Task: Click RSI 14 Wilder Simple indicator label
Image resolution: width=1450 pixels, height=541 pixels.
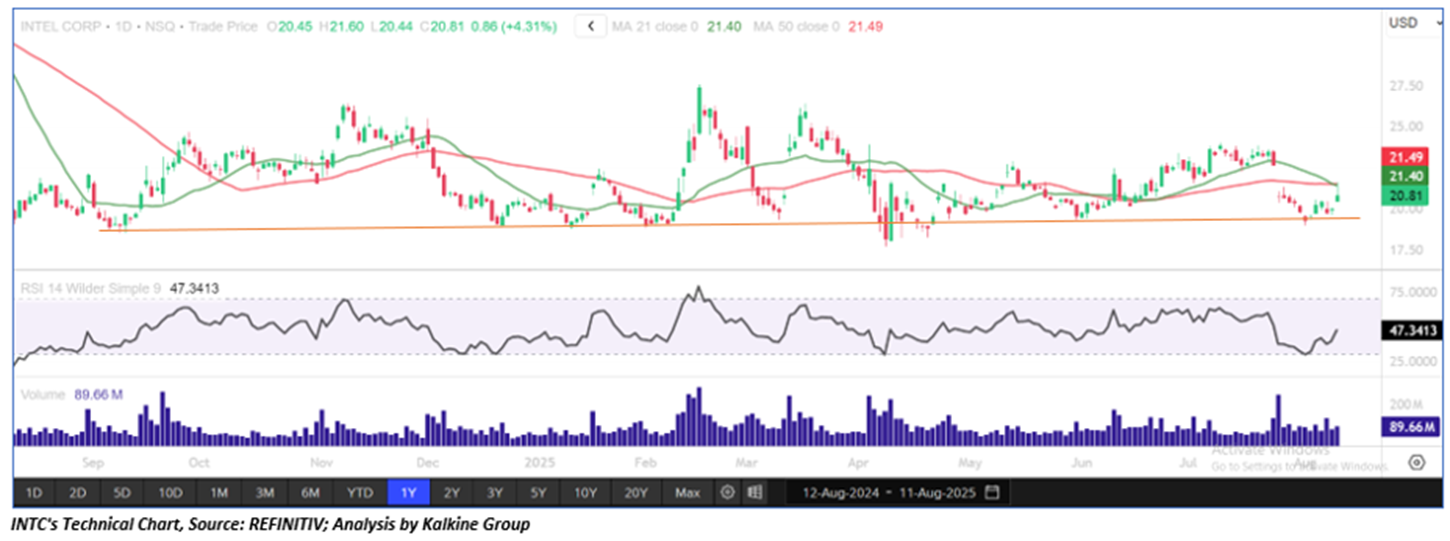Action: click(x=92, y=288)
